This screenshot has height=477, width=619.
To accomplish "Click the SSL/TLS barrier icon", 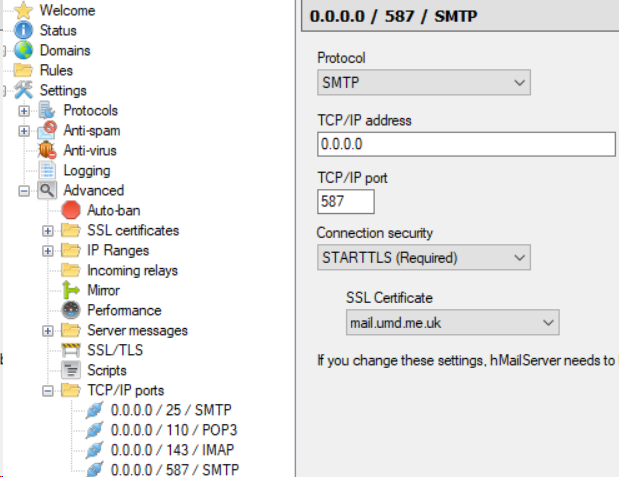I will click(71, 350).
